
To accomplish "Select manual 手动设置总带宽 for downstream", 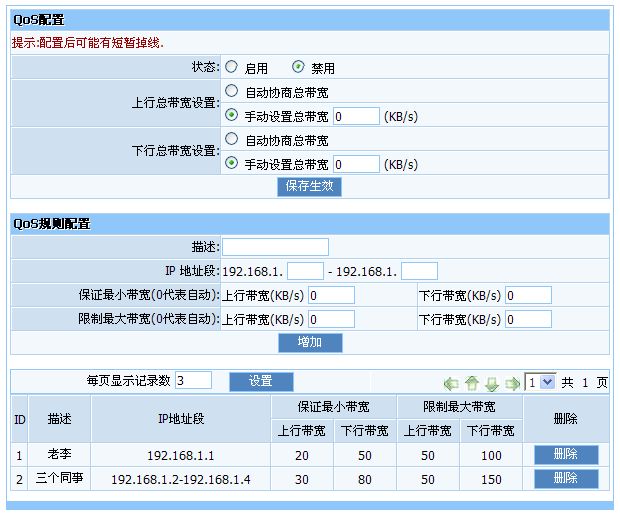I will tap(232, 164).
